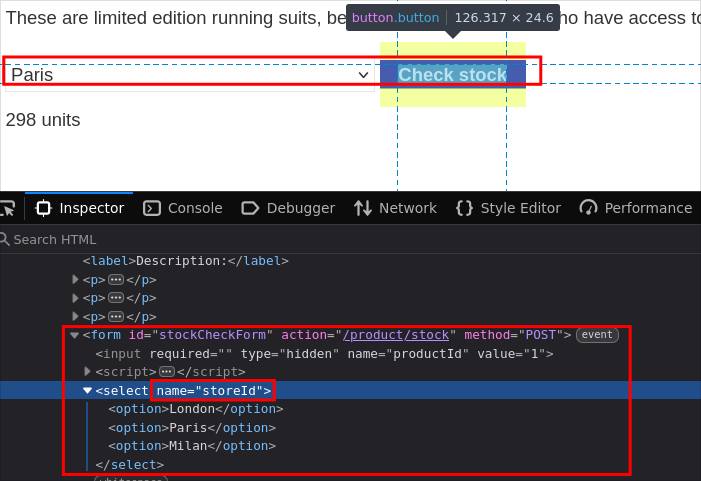Open the Debugger panel
This screenshot has width=701, height=481.
[x=288, y=208]
